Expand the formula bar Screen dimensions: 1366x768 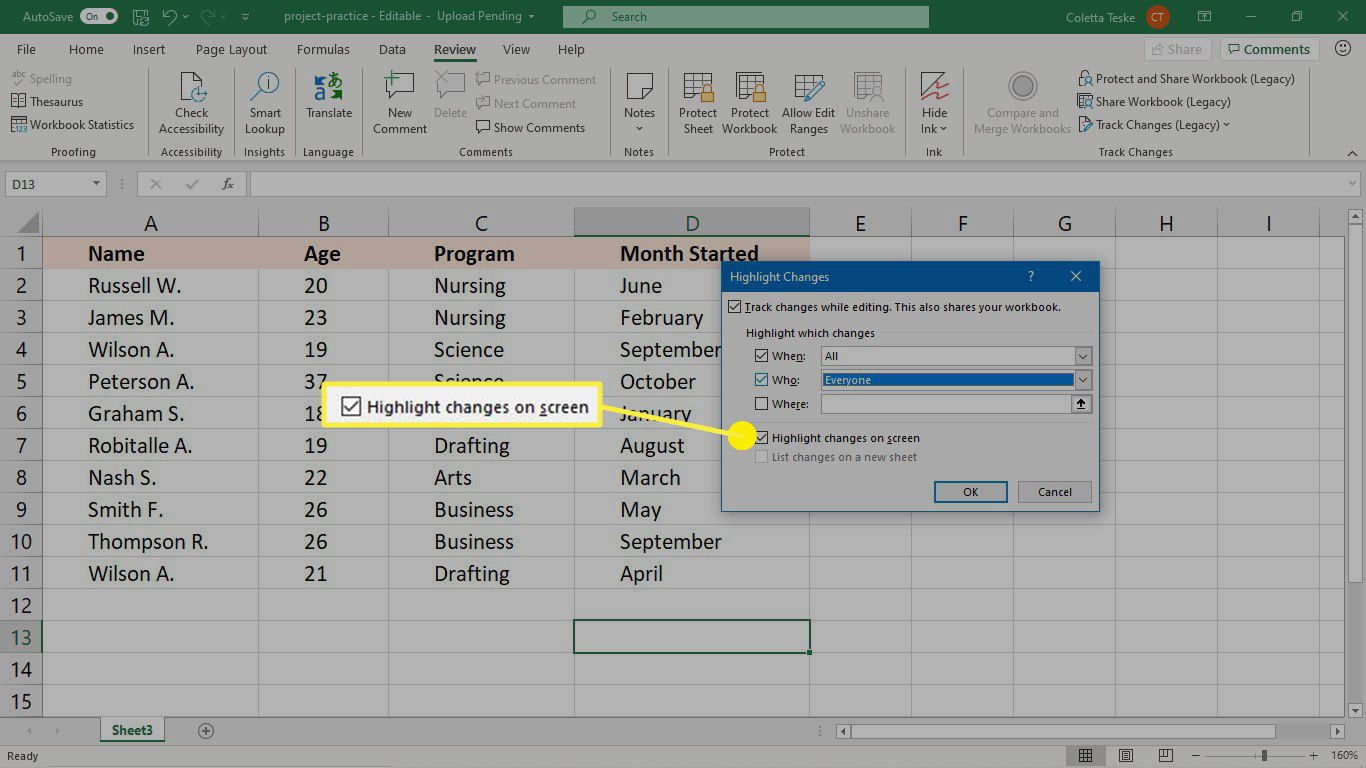pyautogui.click(x=1352, y=184)
